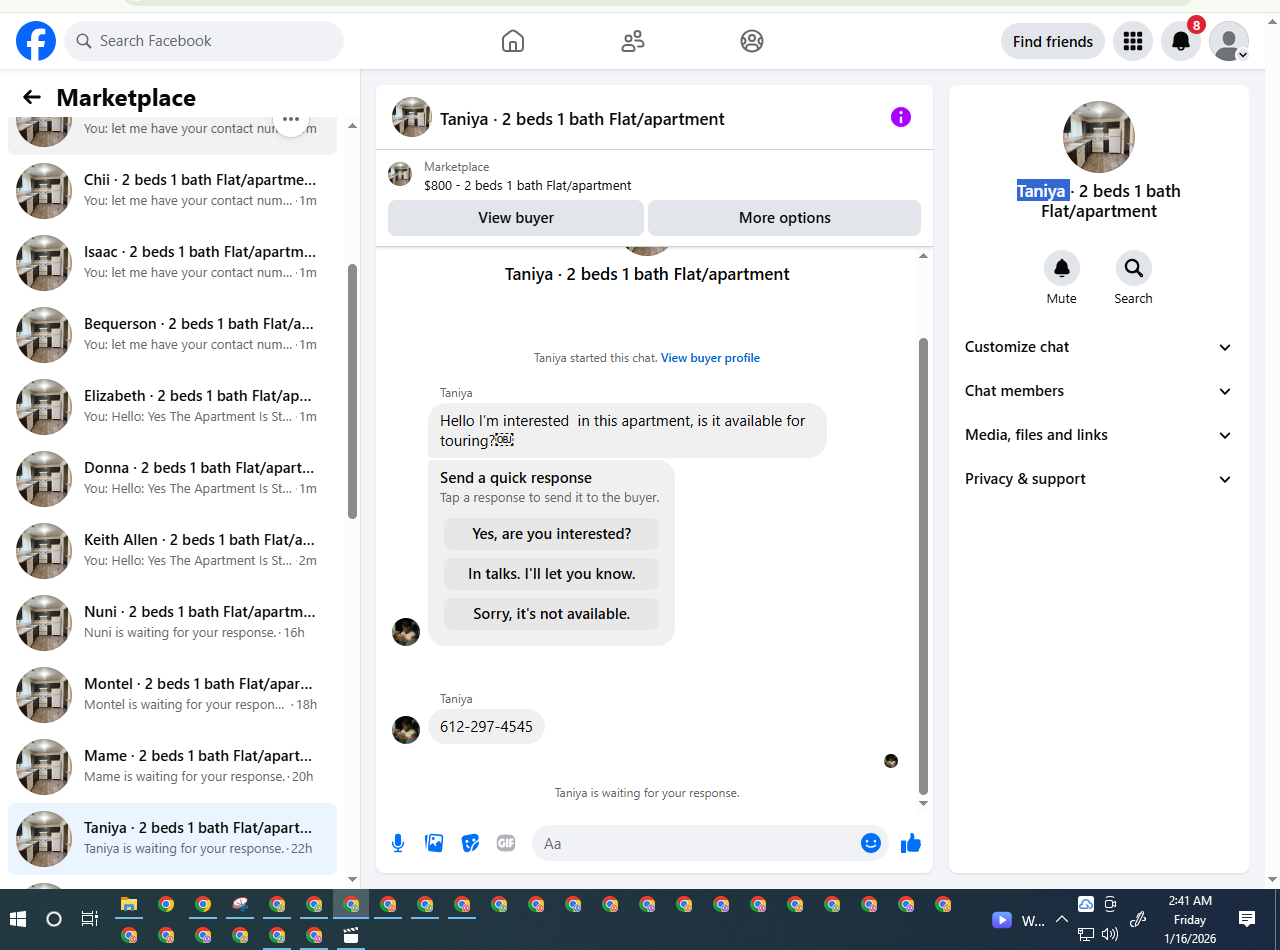
Task: Click the message input field 'Aa'
Action: click(695, 843)
